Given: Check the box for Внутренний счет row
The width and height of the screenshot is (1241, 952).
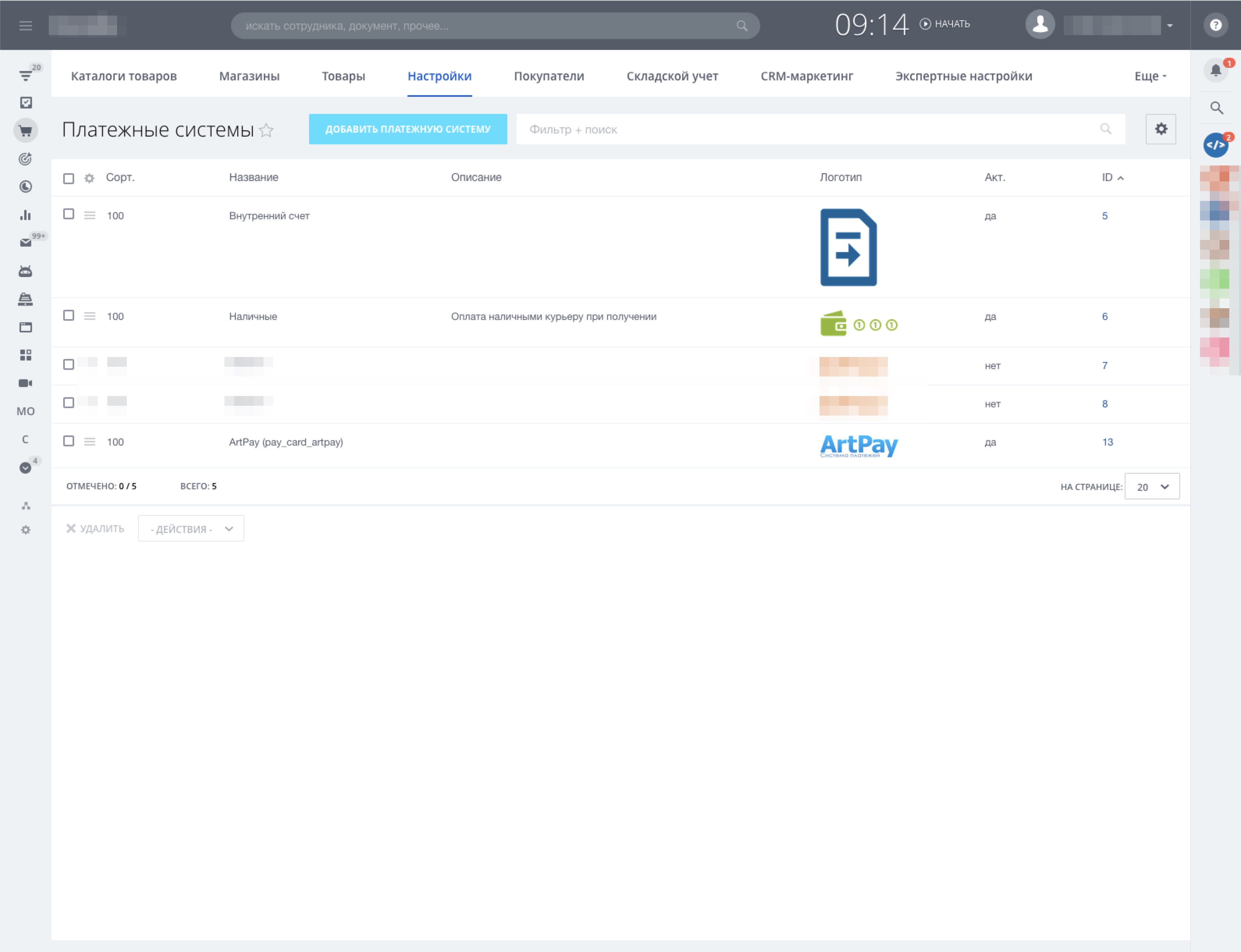Looking at the screenshot, I should tap(69, 214).
